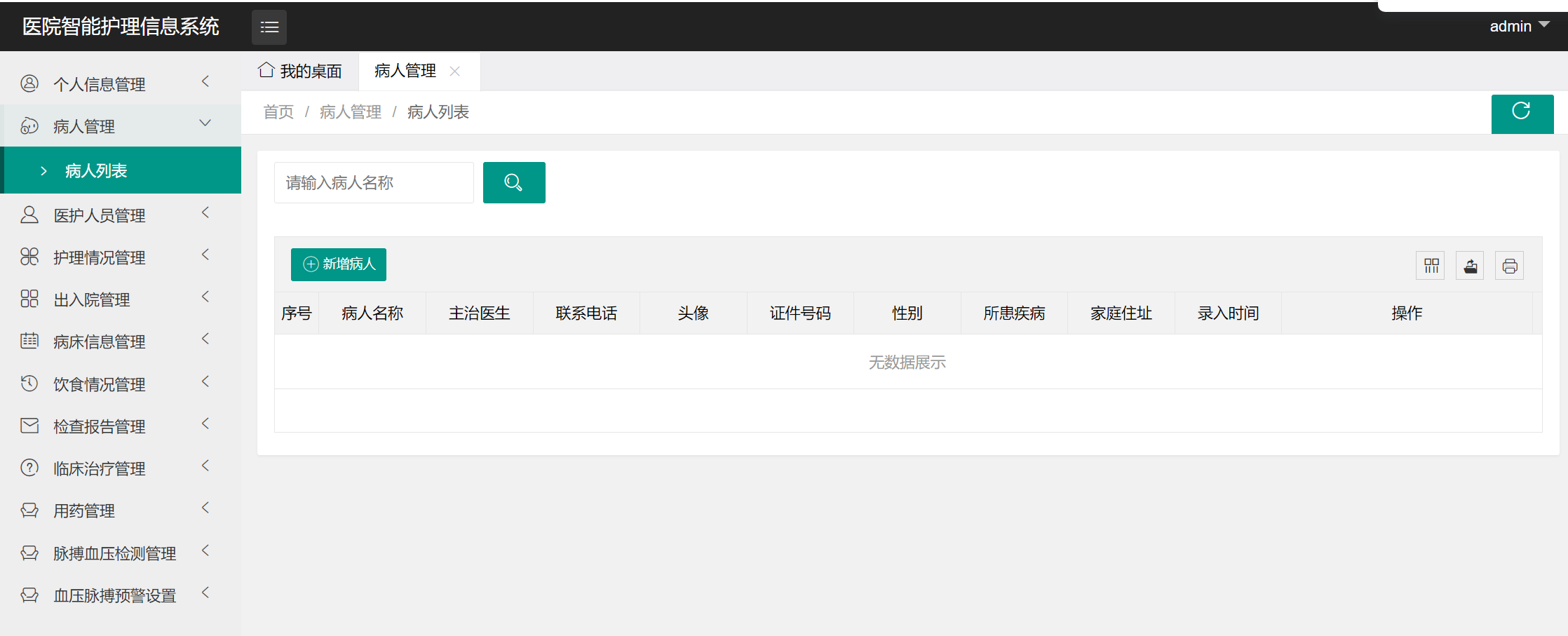Switch to the 我的桌面 tab
The image size is (1568, 636).
coord(300,71)
